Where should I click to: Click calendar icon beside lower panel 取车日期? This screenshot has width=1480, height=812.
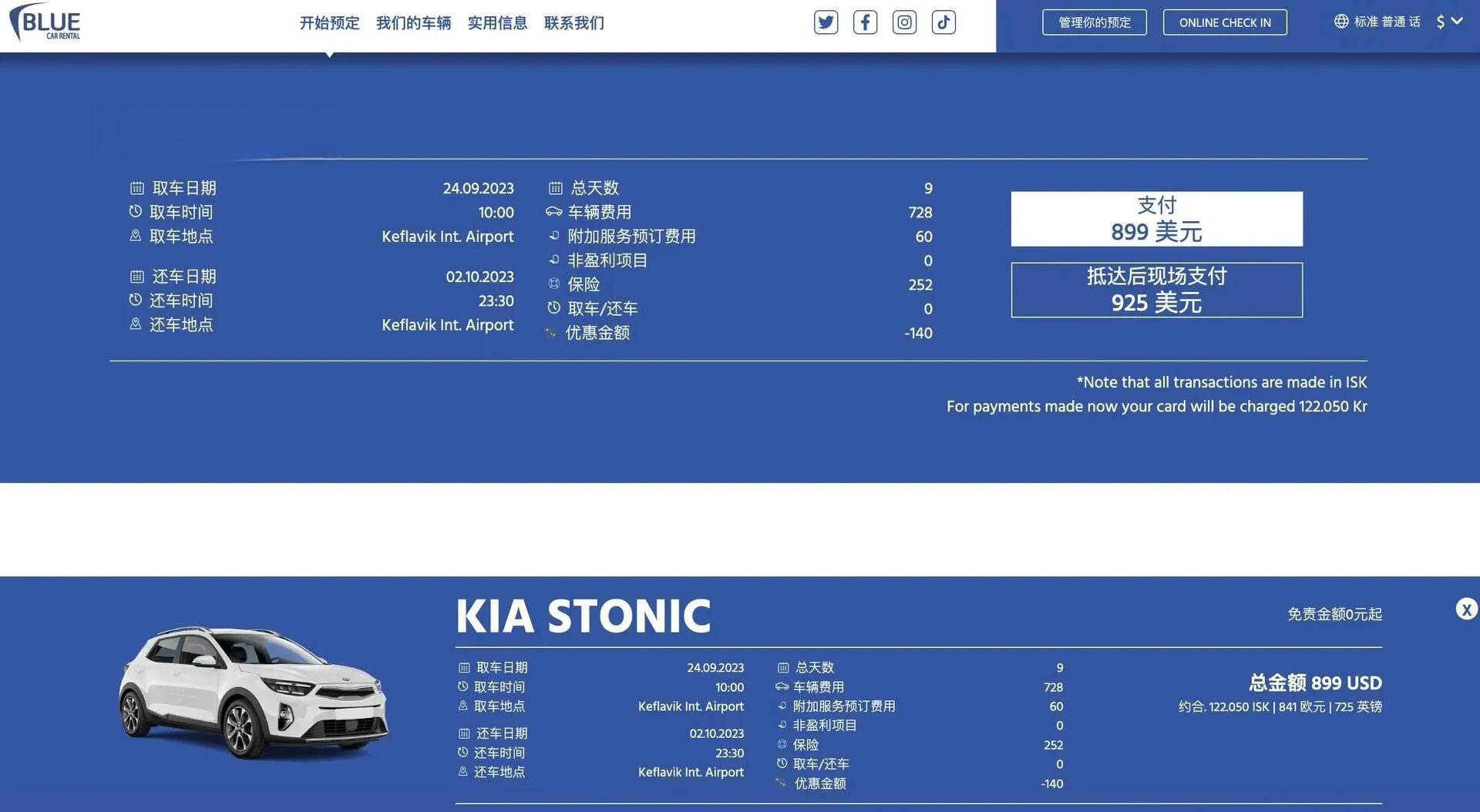pyautogui.click(x=464, y=668)
